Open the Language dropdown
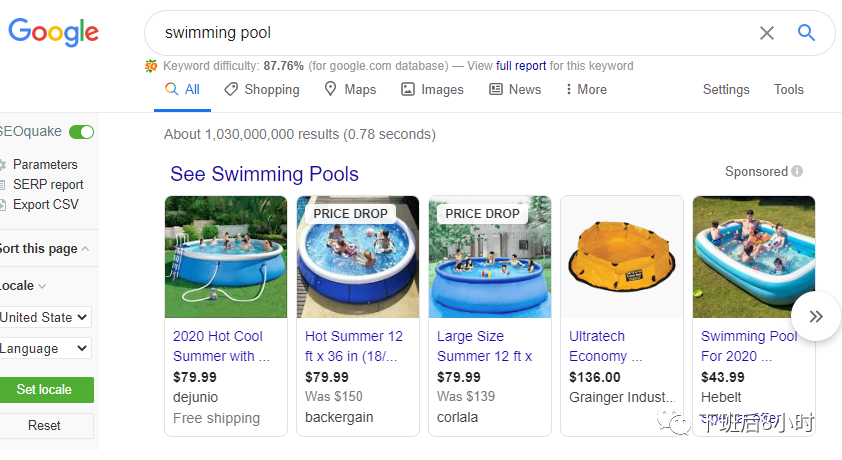 [x=45, y=349]
